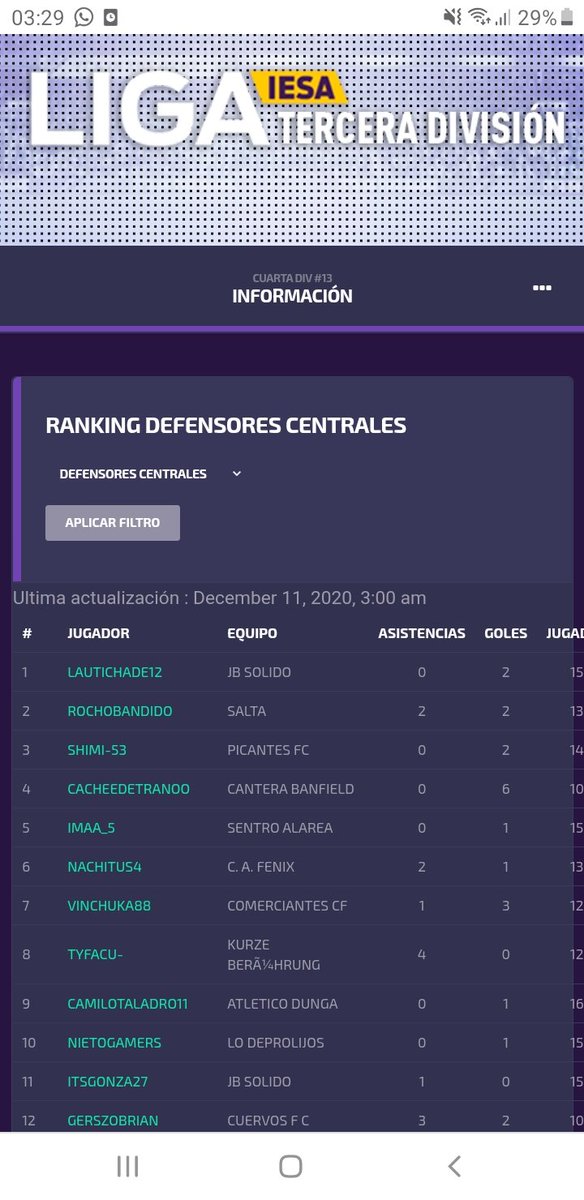This screenshot has width=584, height=1200.
Task: Tap the clock time in status bar
Action: (38, 17)
